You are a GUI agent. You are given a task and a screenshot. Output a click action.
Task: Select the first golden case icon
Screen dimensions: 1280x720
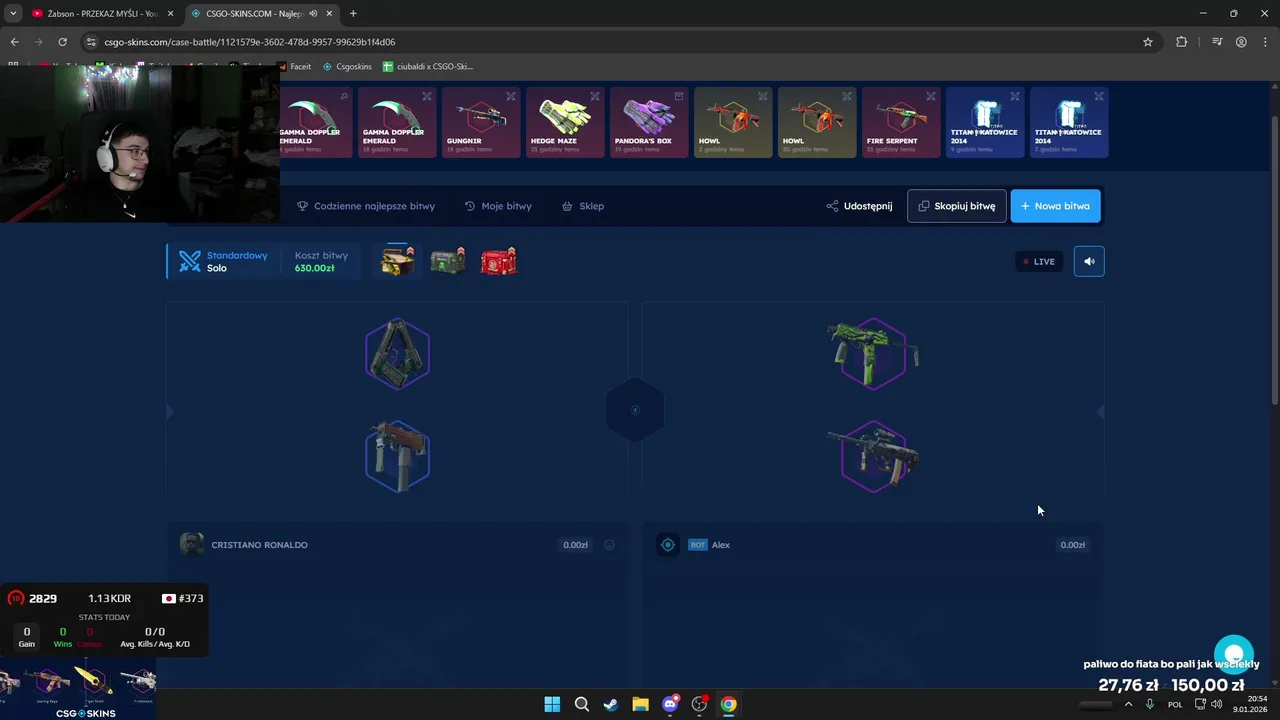click(397, 260)
